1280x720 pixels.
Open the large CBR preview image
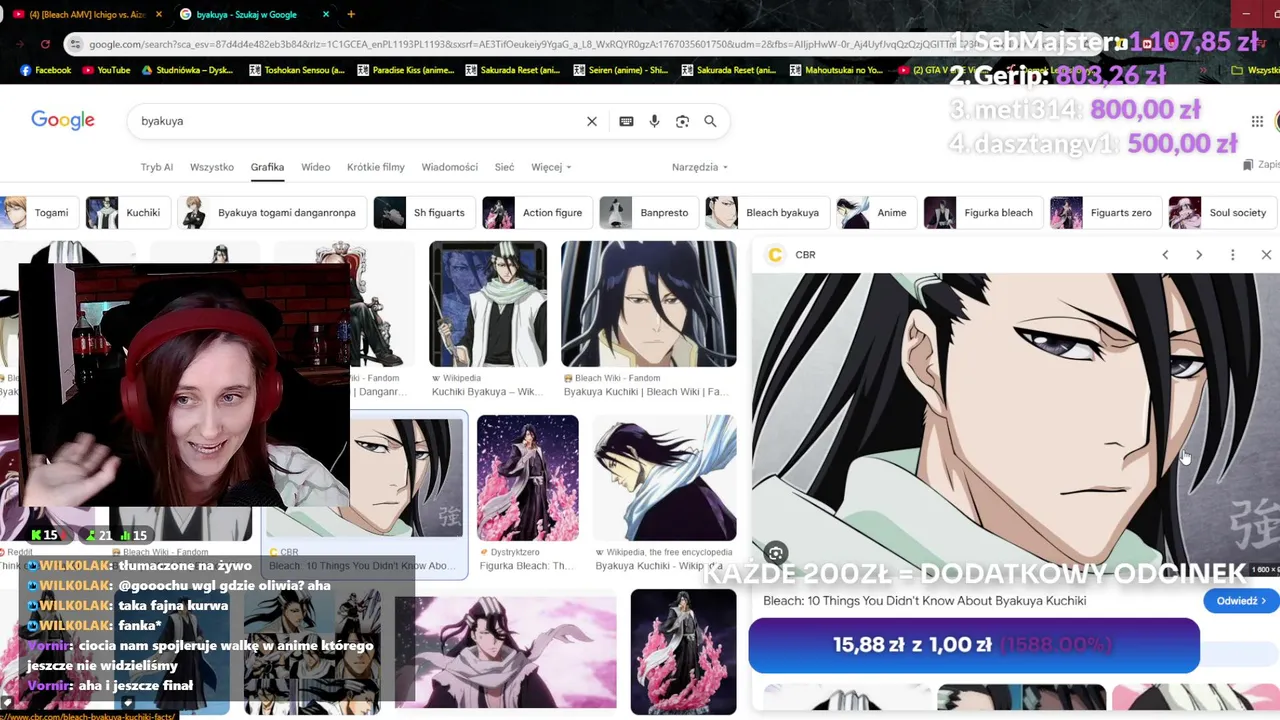(x=1016, y=423)
